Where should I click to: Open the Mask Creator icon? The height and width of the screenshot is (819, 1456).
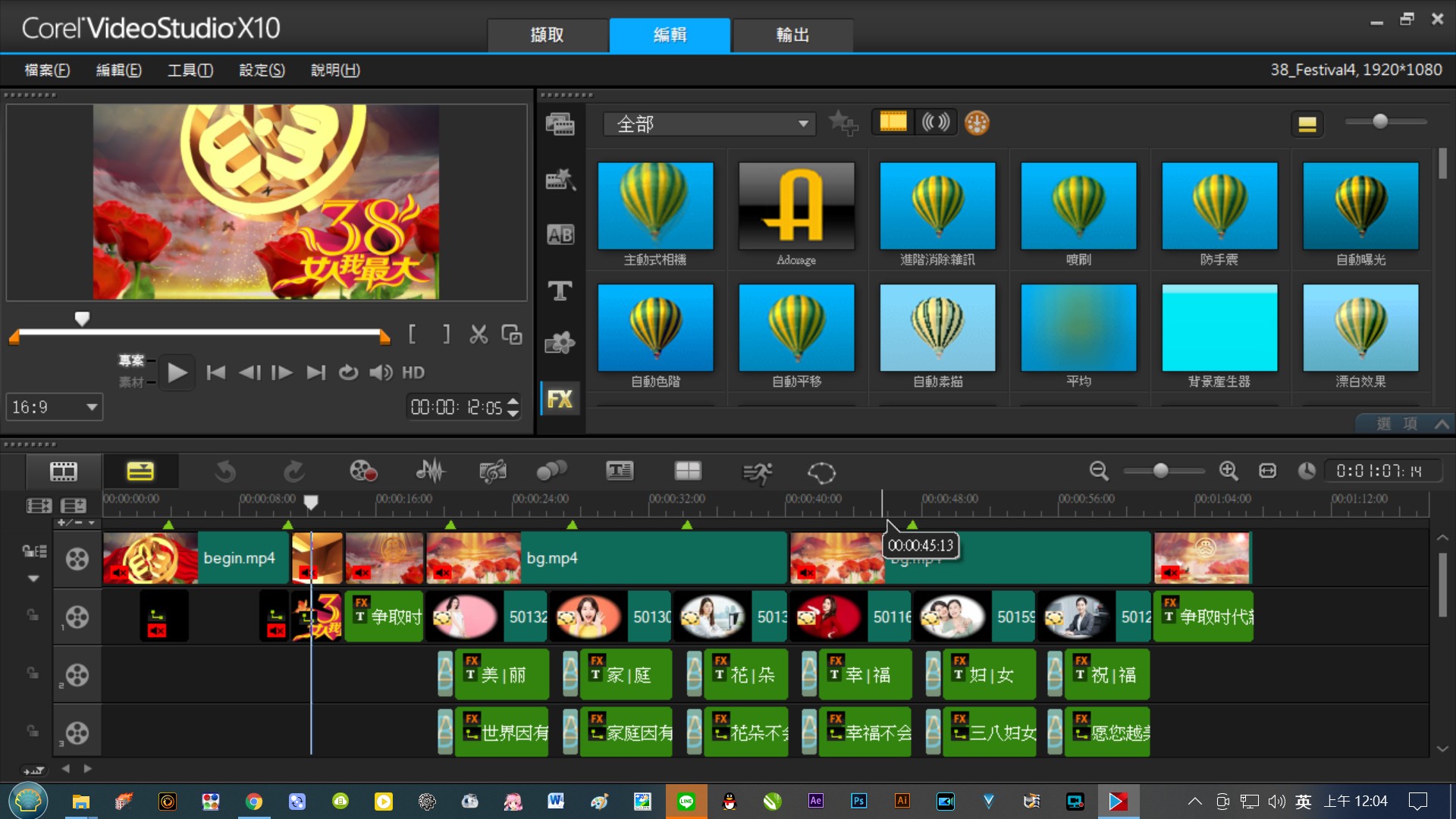[821, 472]
